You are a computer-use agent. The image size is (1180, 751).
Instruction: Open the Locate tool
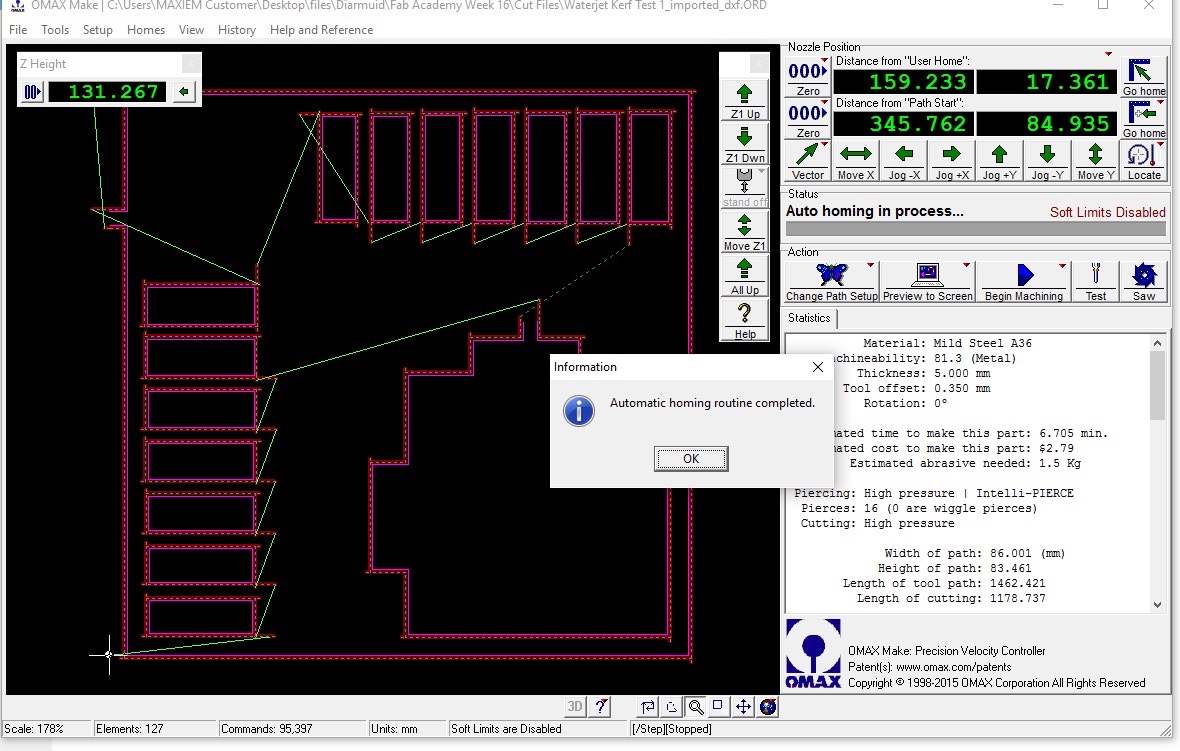click(x=1143, y=161)
